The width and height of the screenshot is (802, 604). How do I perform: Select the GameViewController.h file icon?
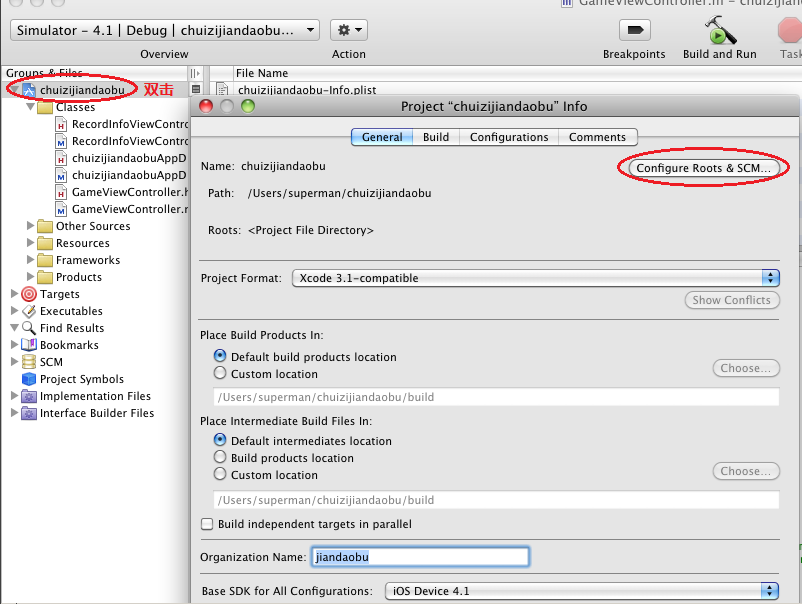(x=61, y=192)
